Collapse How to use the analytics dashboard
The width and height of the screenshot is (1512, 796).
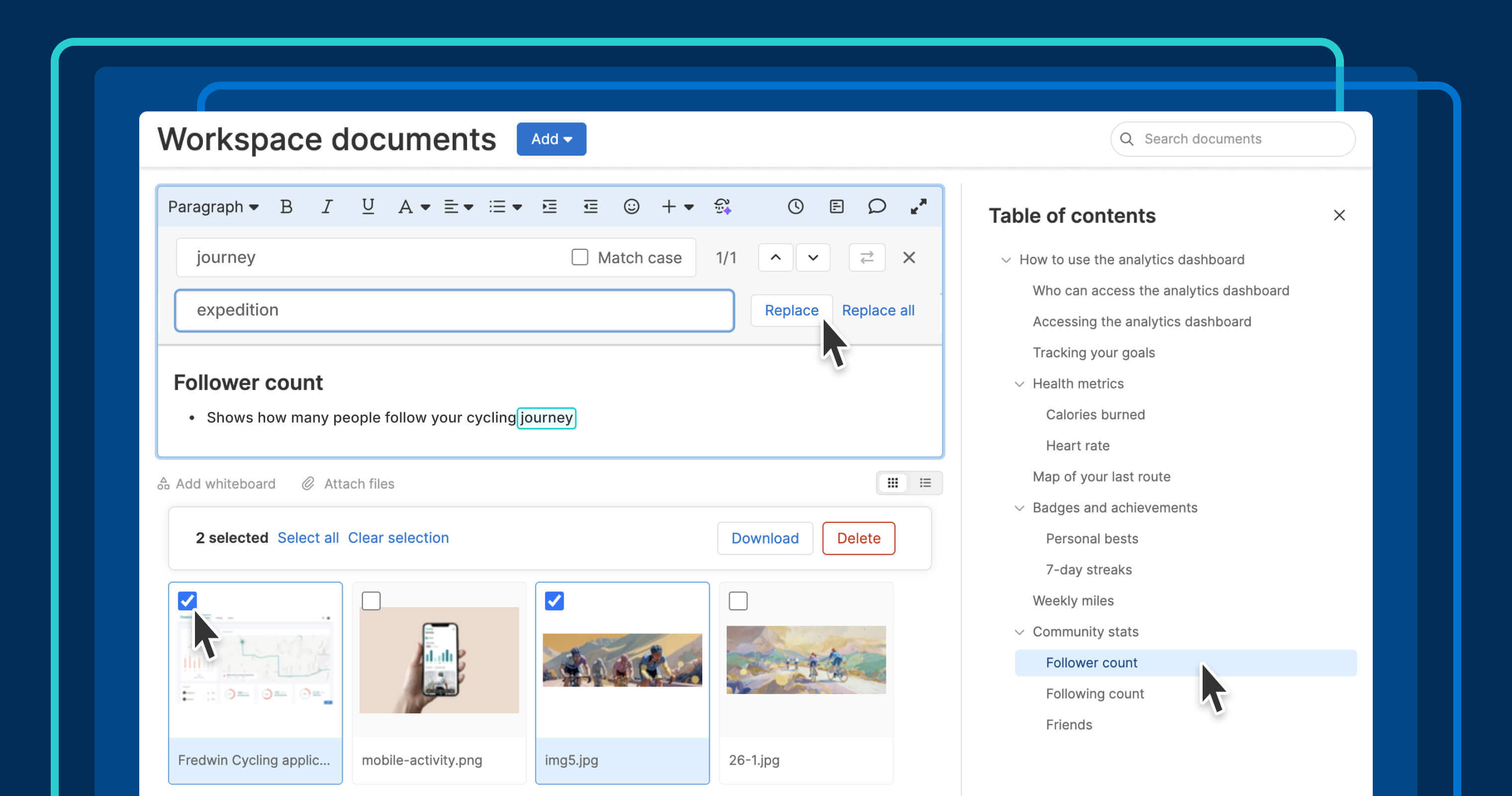coord(1006,260)
